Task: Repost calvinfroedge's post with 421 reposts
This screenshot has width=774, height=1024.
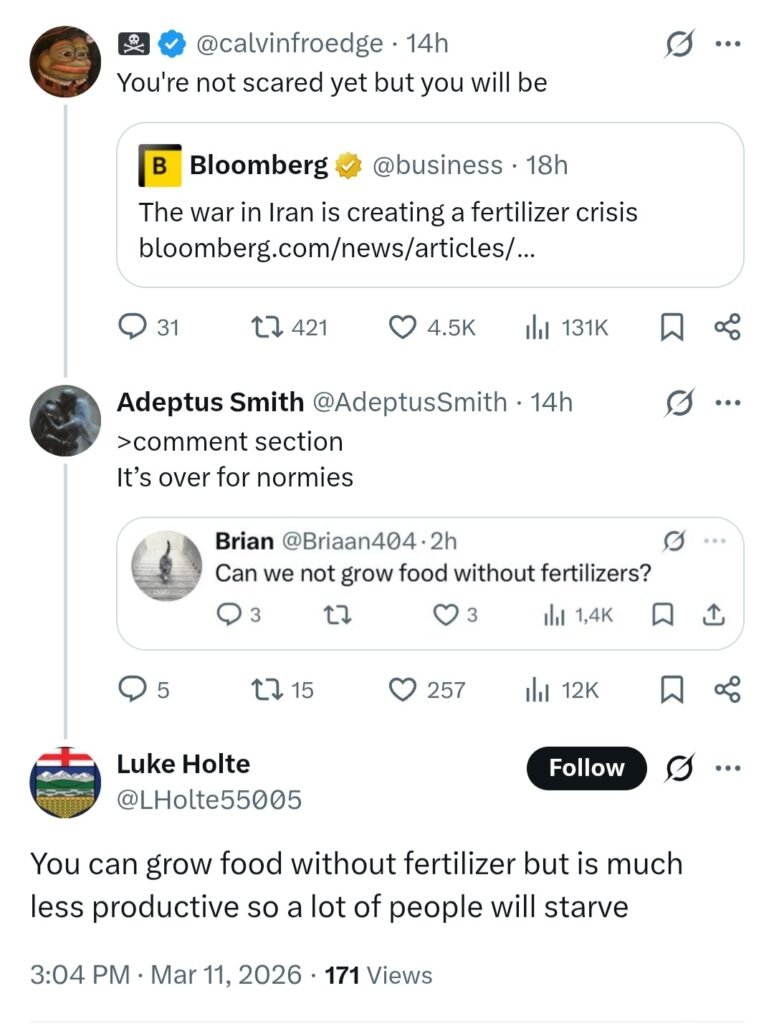Action: click(x=264, y=327)
